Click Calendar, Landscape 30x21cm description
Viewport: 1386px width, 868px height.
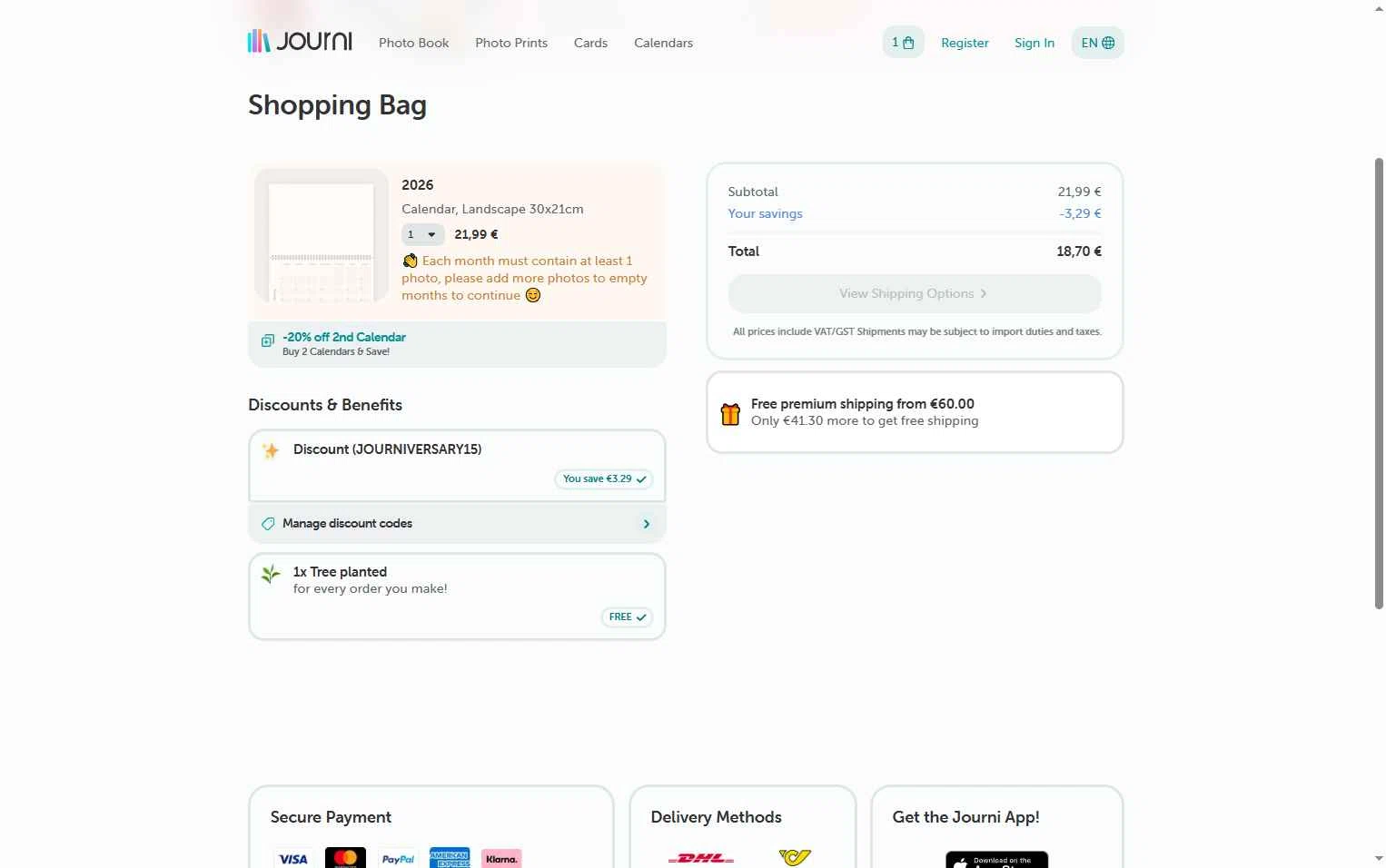point(492,209)
